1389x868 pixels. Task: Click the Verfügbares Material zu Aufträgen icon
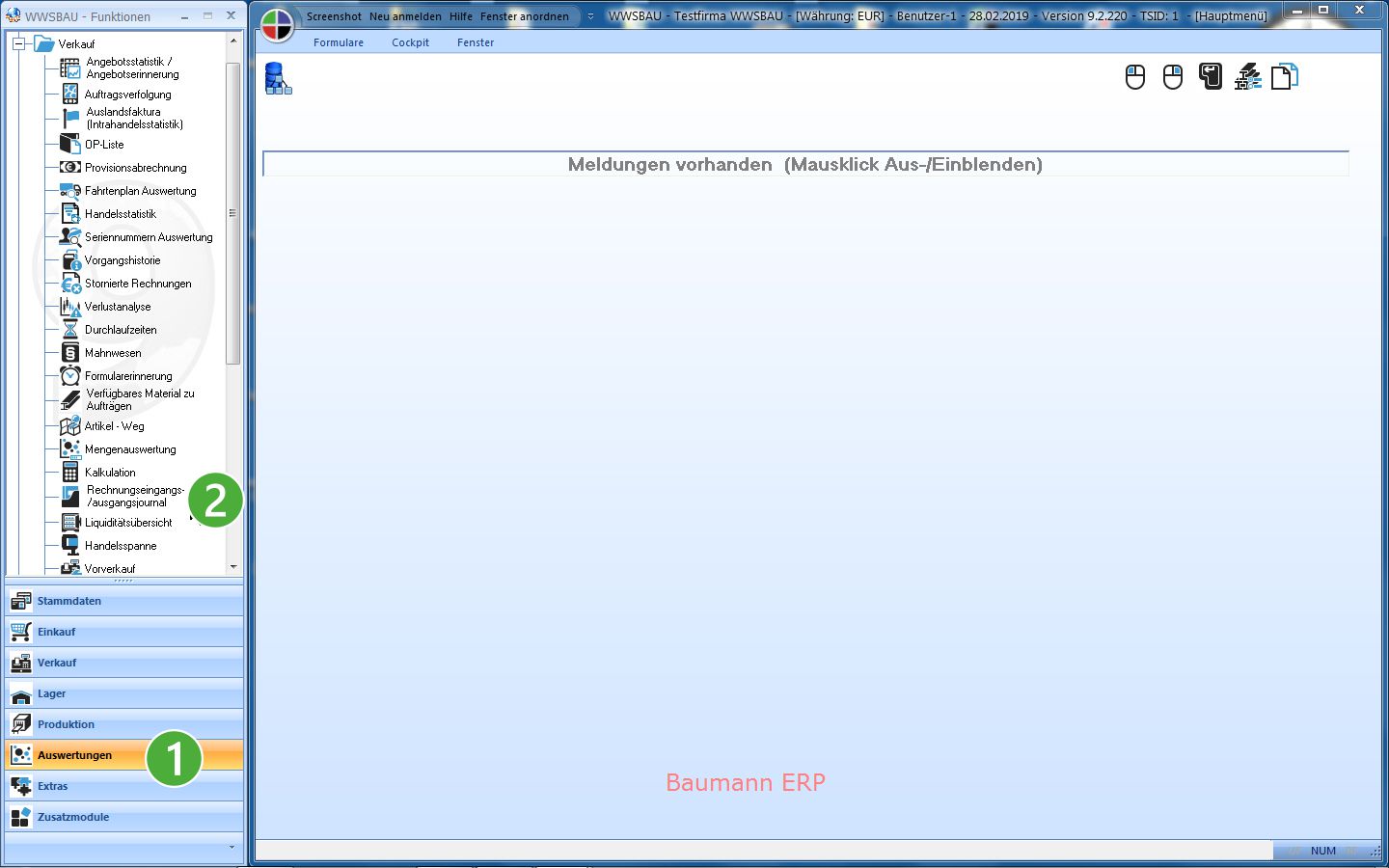[x=70, y=399]
